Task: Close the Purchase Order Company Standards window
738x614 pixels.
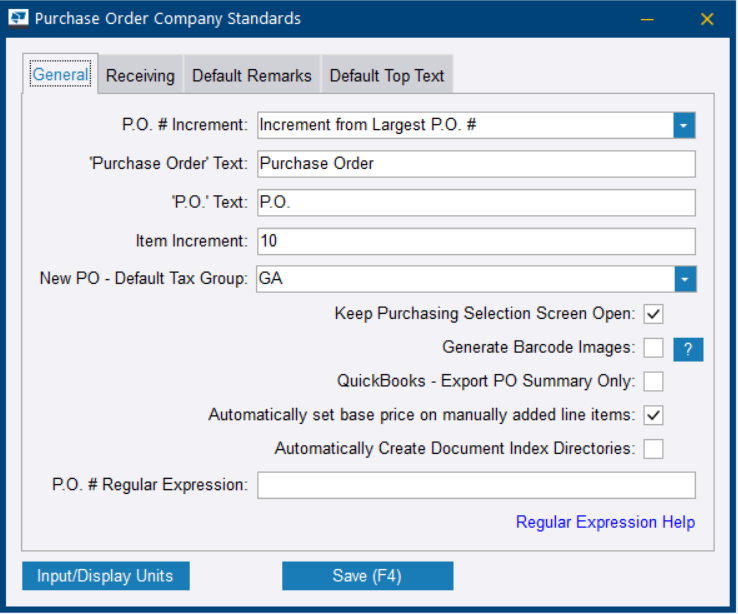Action: coord(706,19)
